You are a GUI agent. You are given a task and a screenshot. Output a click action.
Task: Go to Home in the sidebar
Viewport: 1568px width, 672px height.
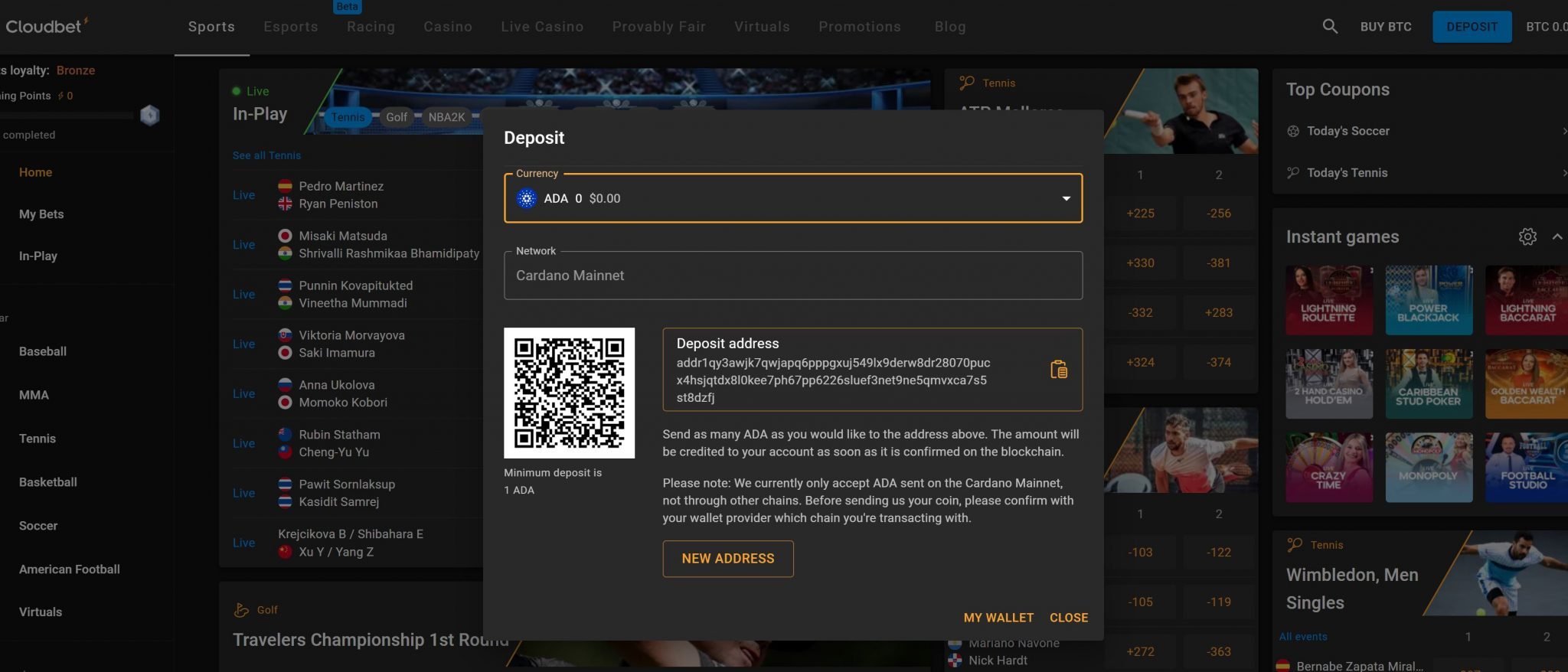click(36, 172)
